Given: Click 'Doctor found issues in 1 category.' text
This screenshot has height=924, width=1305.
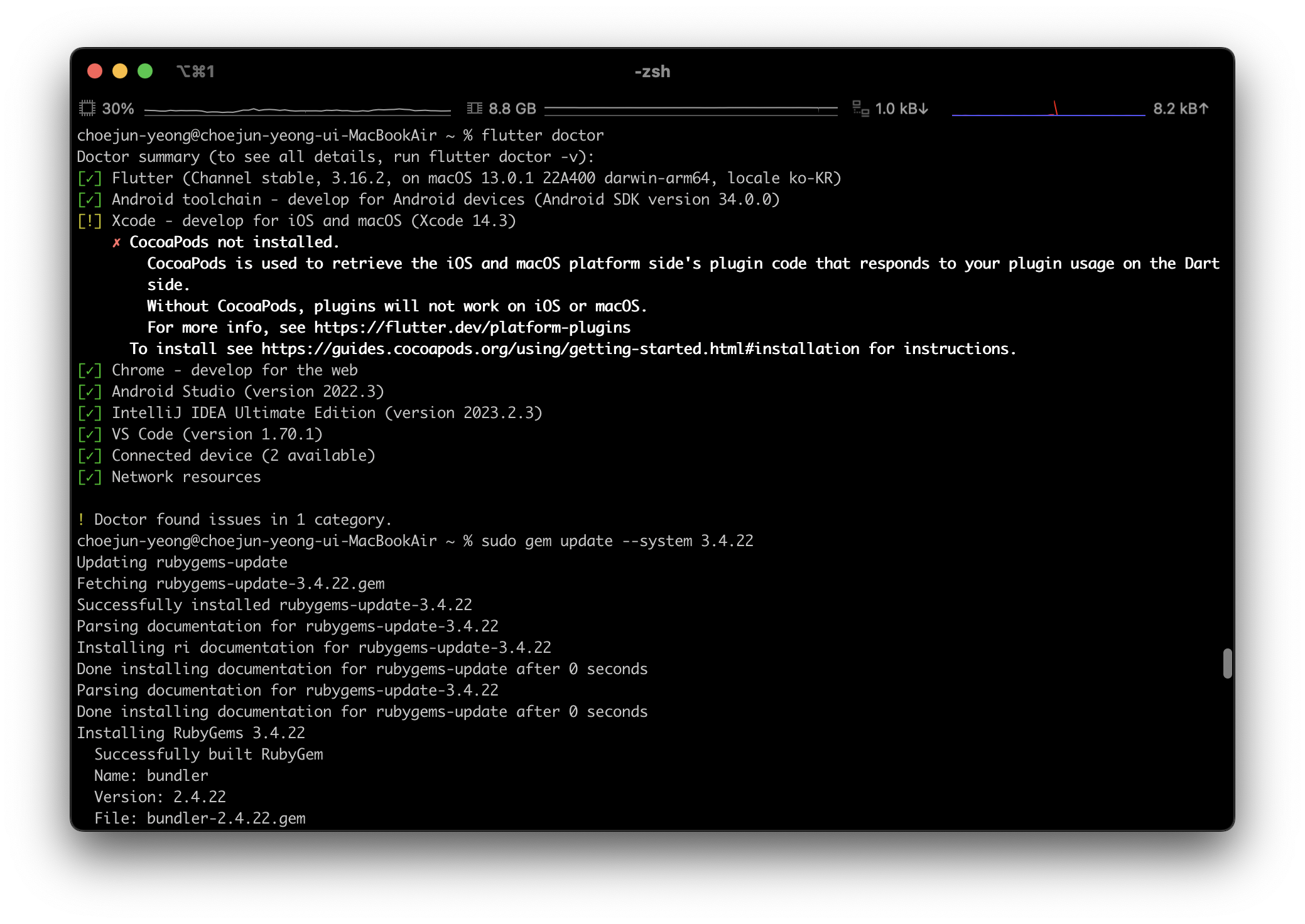Looking at the screenshot, I should (243, 519).
